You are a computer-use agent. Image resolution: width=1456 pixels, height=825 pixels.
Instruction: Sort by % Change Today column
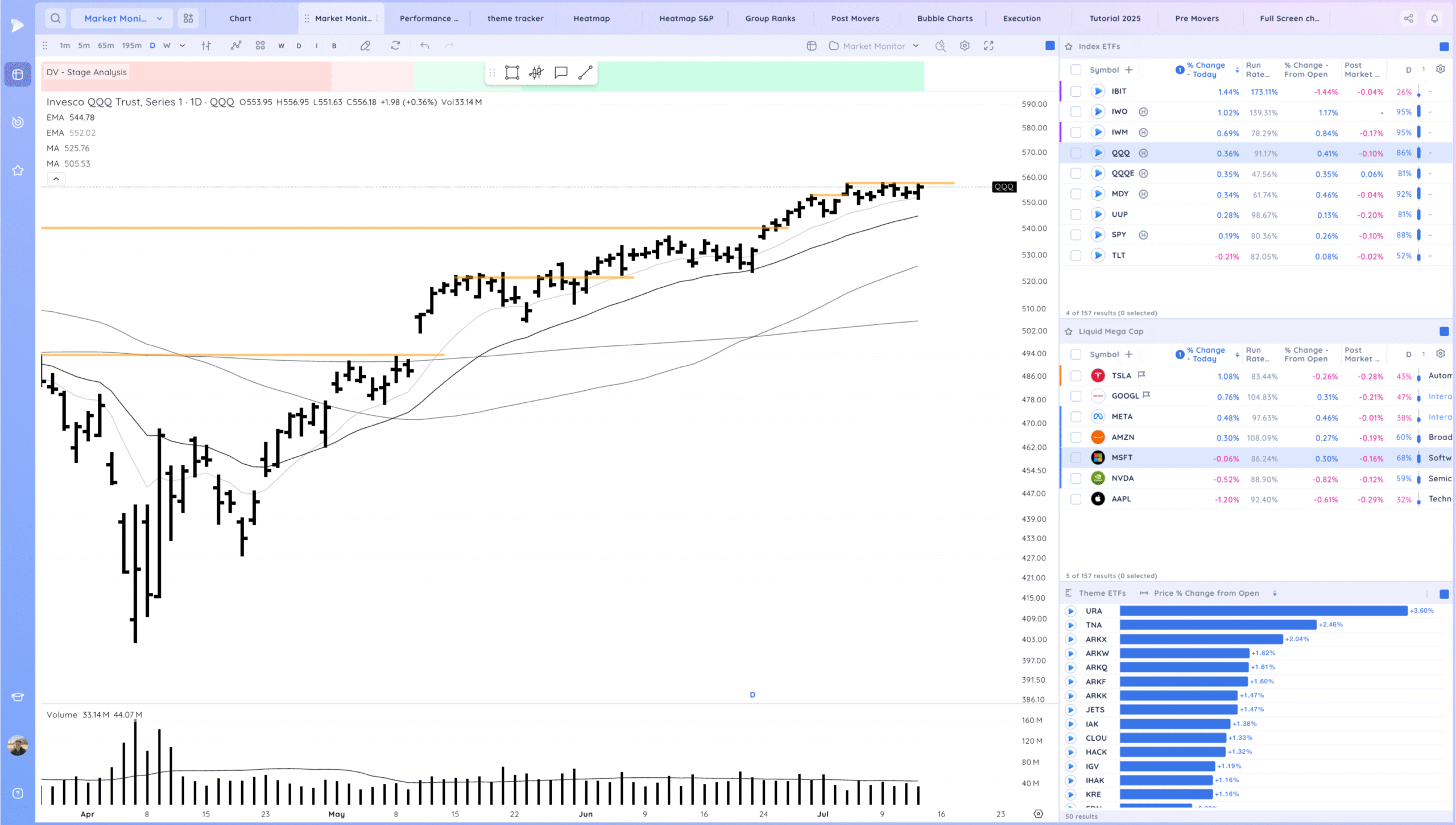(x=1206, y=69)
